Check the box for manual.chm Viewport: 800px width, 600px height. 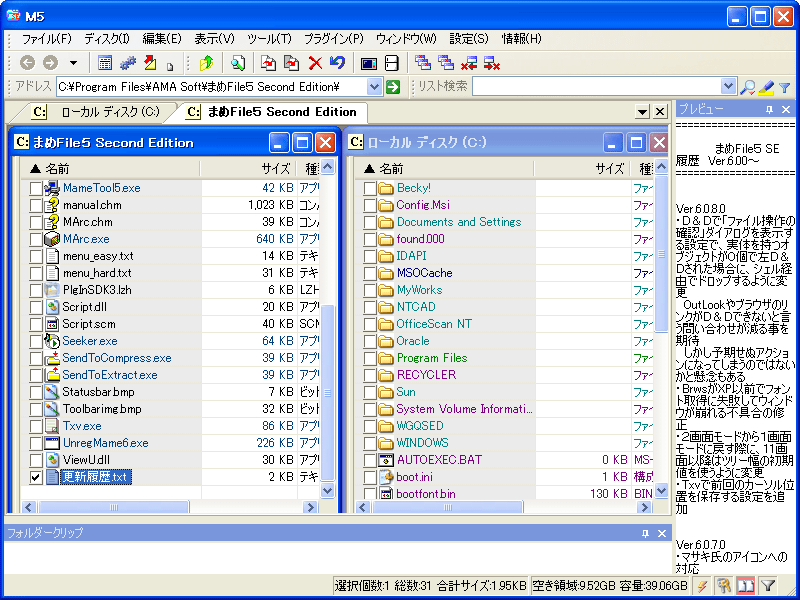pos(35,205)
